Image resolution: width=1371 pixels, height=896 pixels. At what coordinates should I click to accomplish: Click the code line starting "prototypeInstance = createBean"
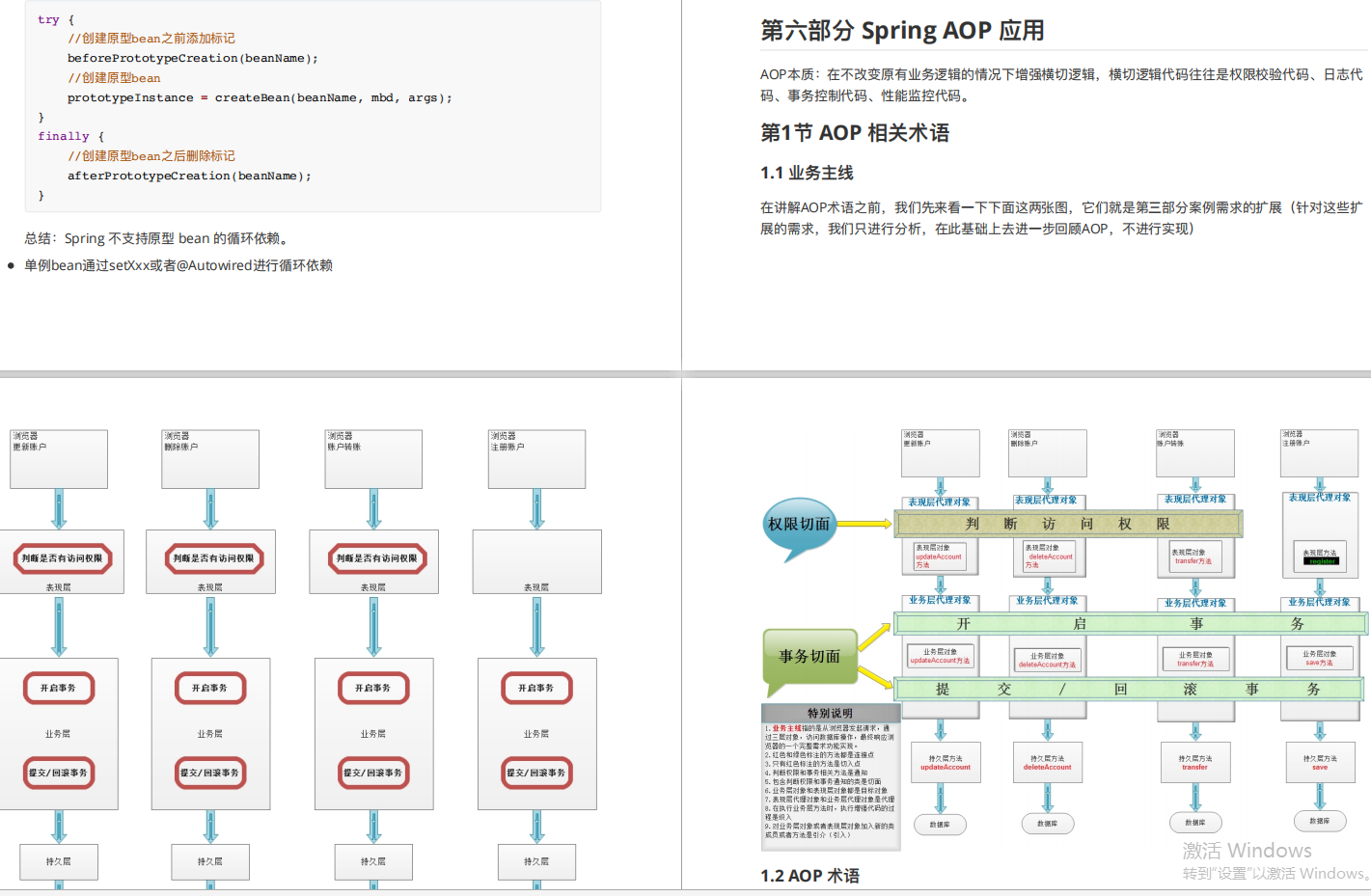tap(259, 97)
